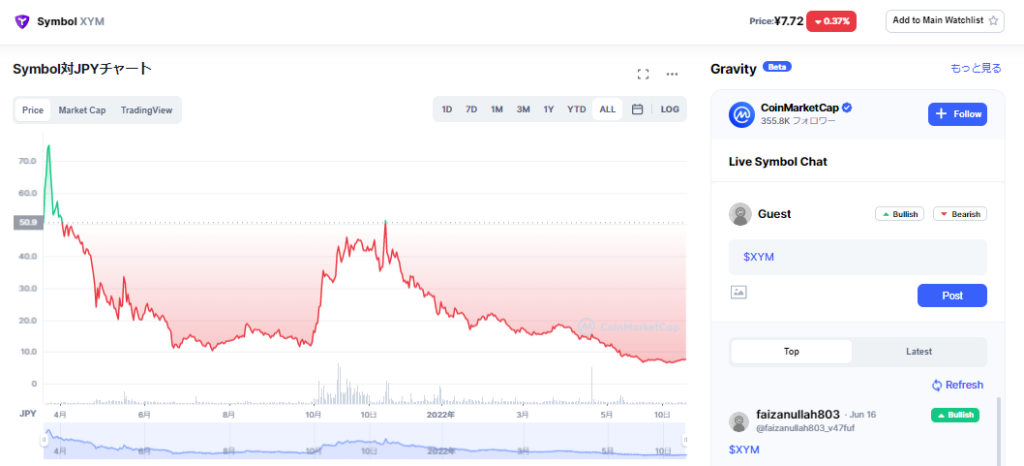Click the Symbol XYM logo icon
1024x466 pixels.
coord(21,21)
